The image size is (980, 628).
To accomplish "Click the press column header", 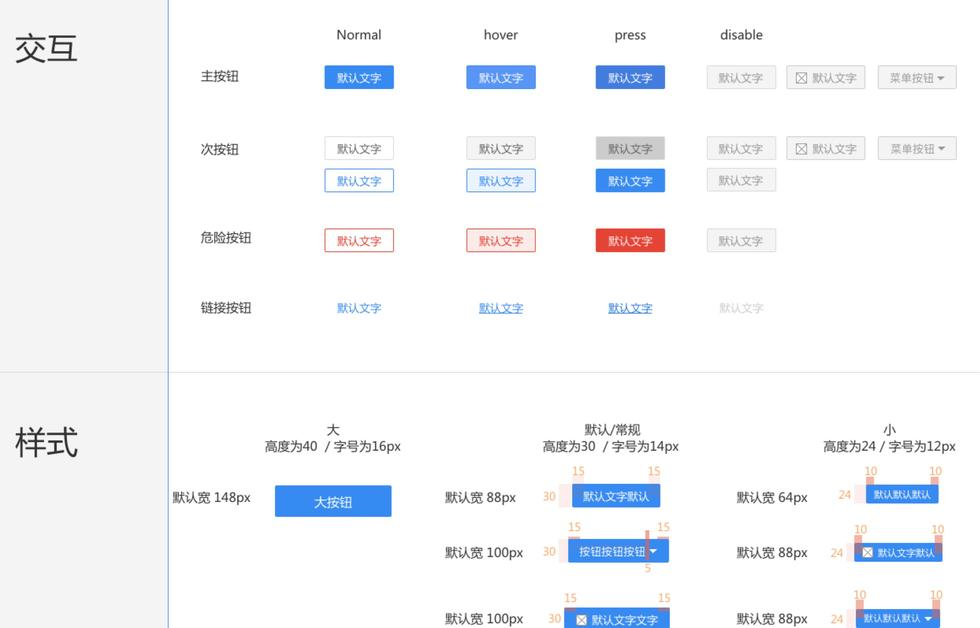I will 630,36.
